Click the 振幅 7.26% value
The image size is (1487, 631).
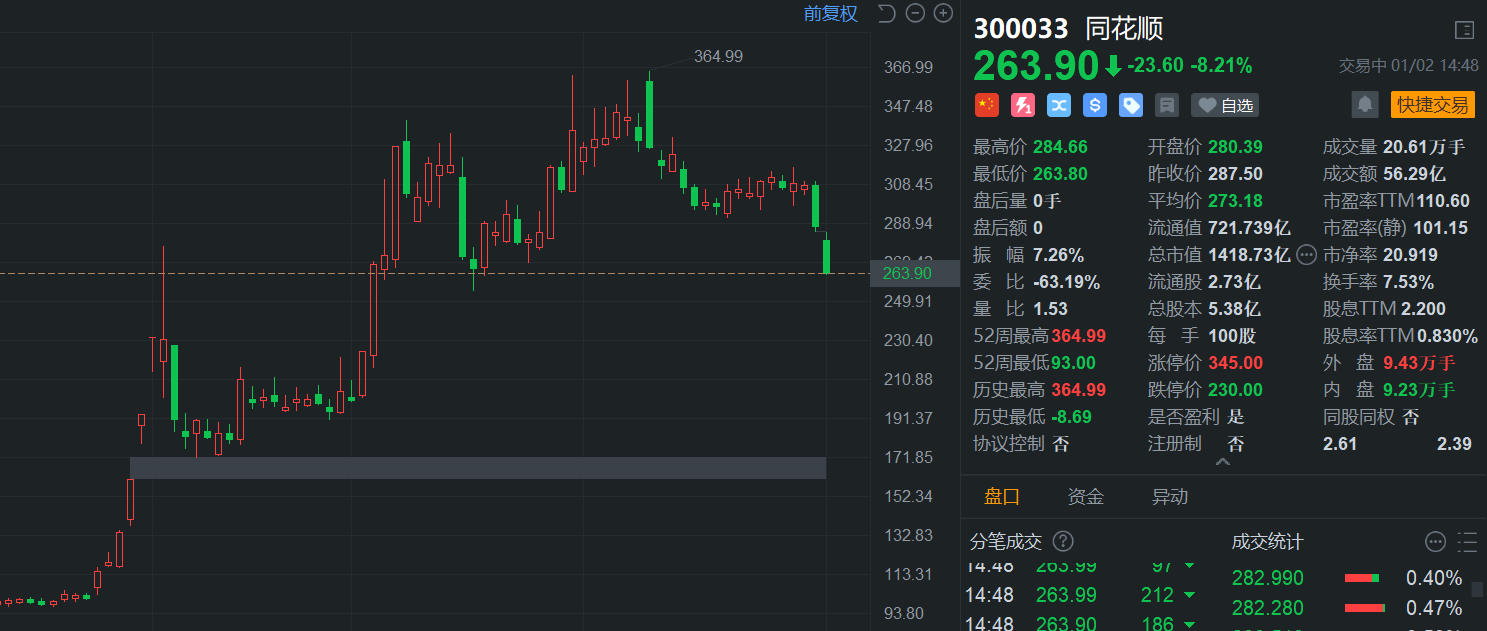(1059, 255)
